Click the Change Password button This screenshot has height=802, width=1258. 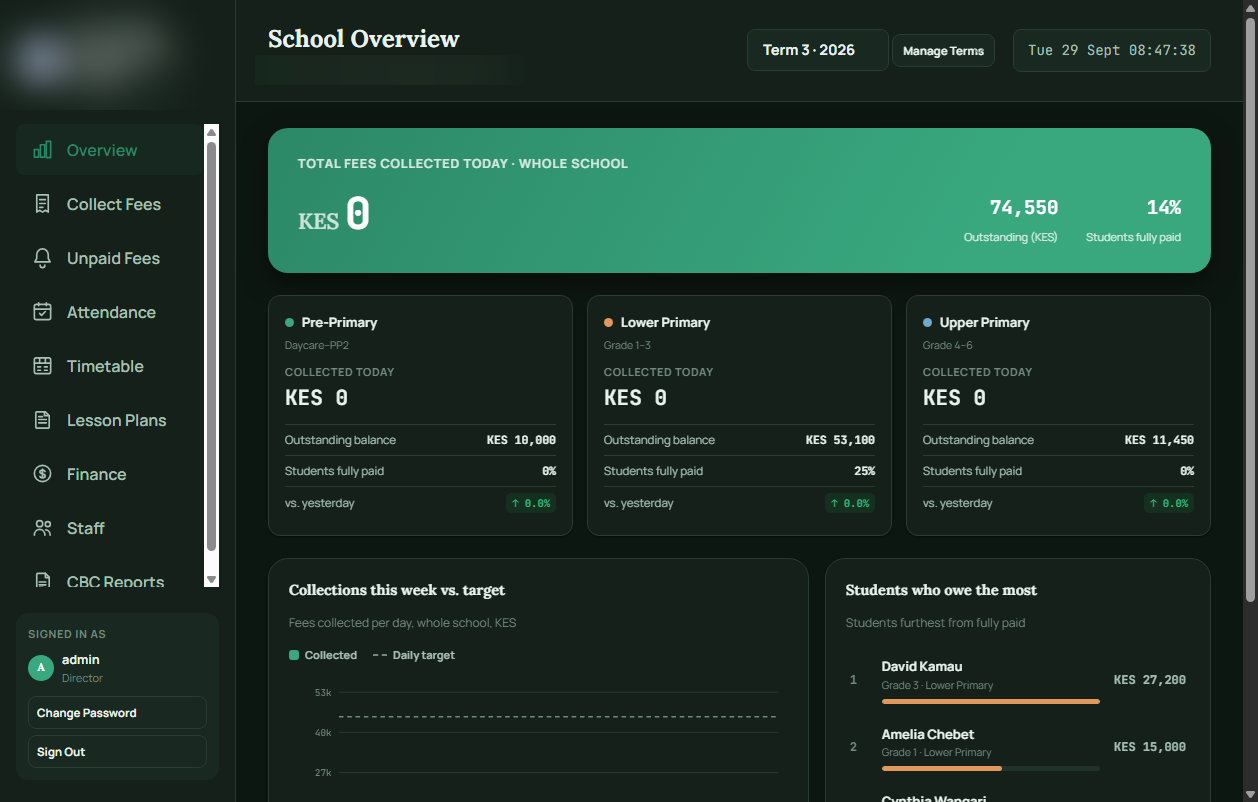117,713
